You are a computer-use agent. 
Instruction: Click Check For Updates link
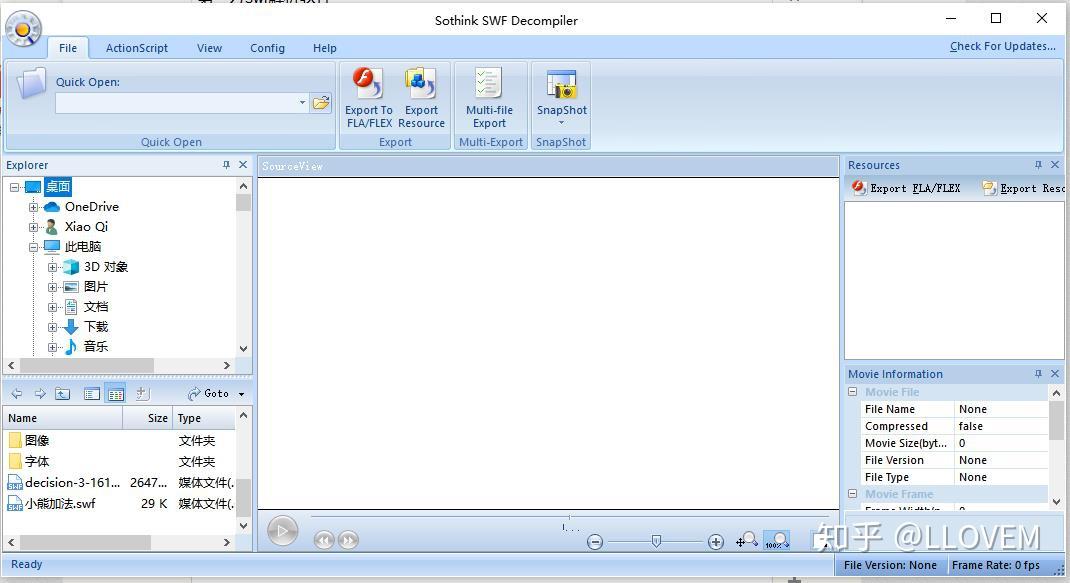coord(1002,46)
